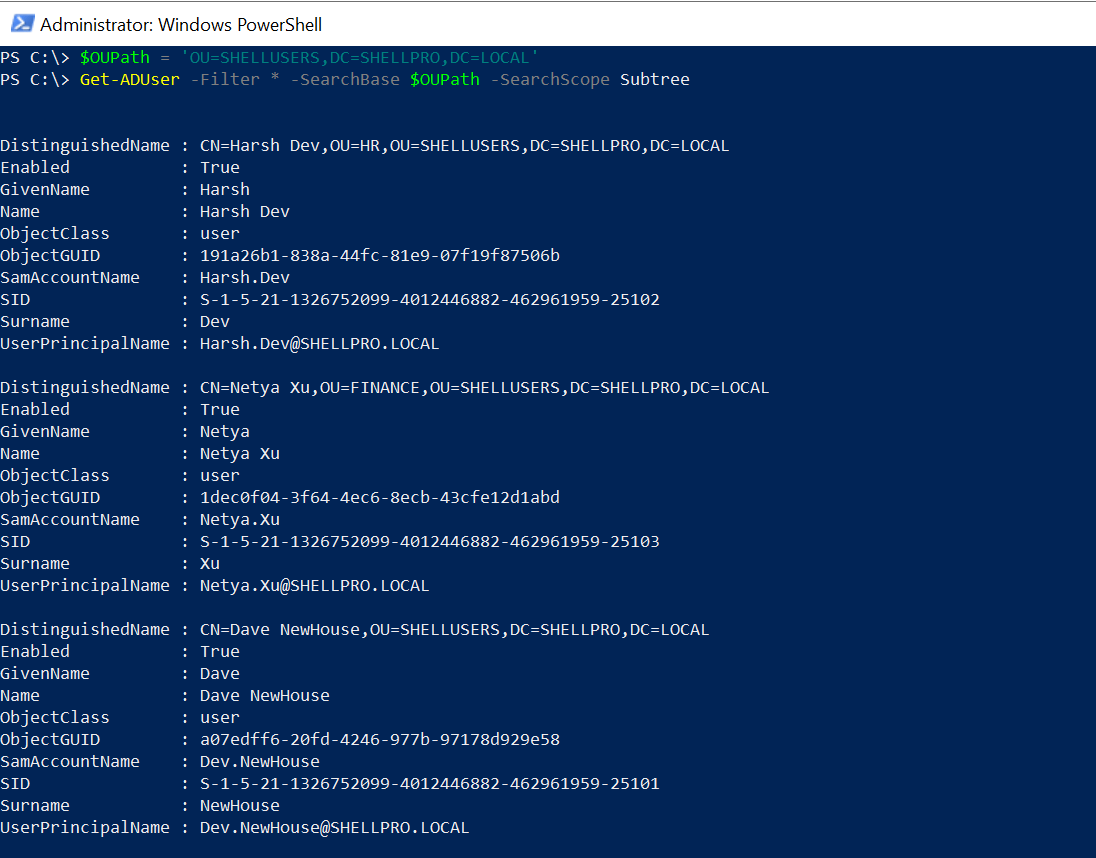Click Harsh.Dev@SHELLPRO.LOCAL UserPrincipalName
The height and width of the screenshot is (858, 1096).
(x=320, y=343)
